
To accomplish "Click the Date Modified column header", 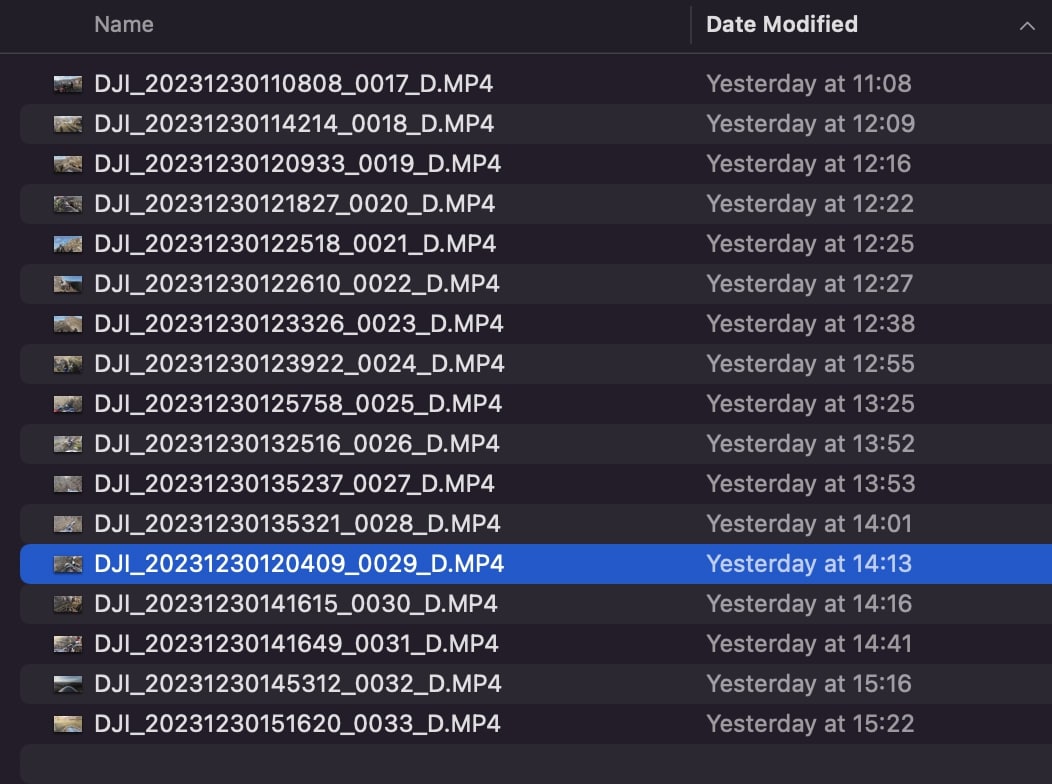I will 782,24.
